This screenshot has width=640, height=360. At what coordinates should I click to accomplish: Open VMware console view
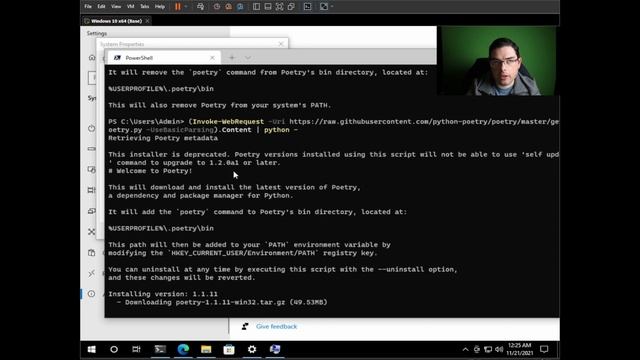pos(307,7)
